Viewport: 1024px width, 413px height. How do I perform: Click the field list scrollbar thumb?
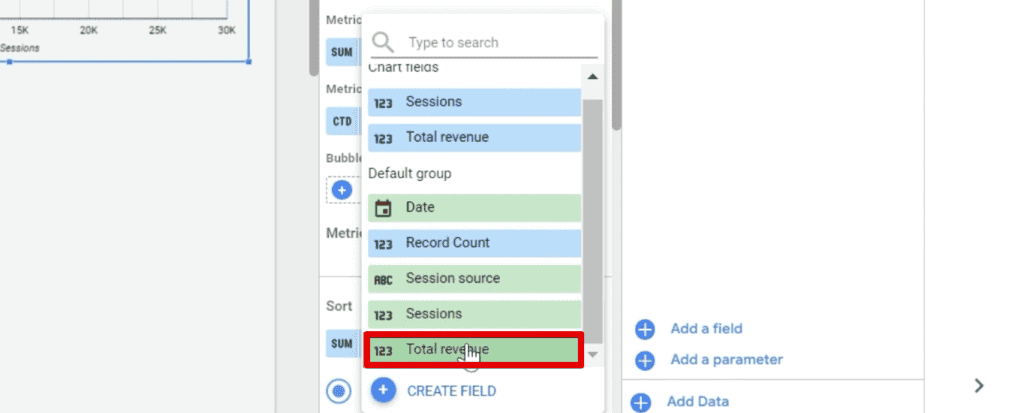(x=592, y=222)
